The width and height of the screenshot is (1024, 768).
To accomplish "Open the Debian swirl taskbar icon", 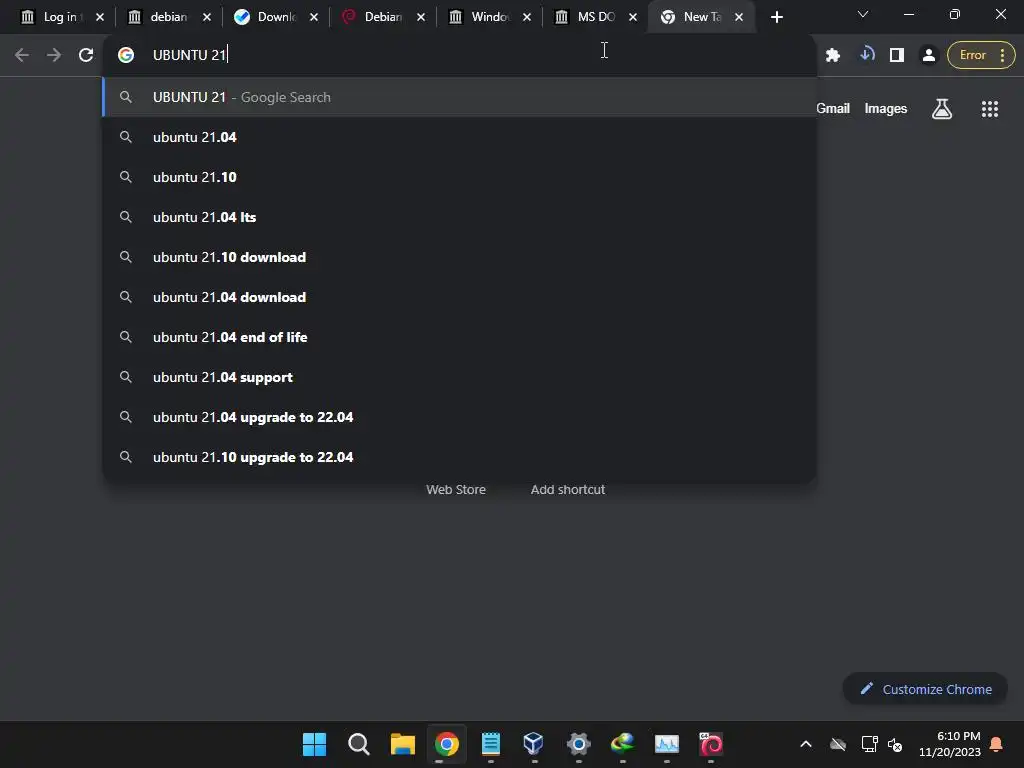I will click(x=711, y=744).
